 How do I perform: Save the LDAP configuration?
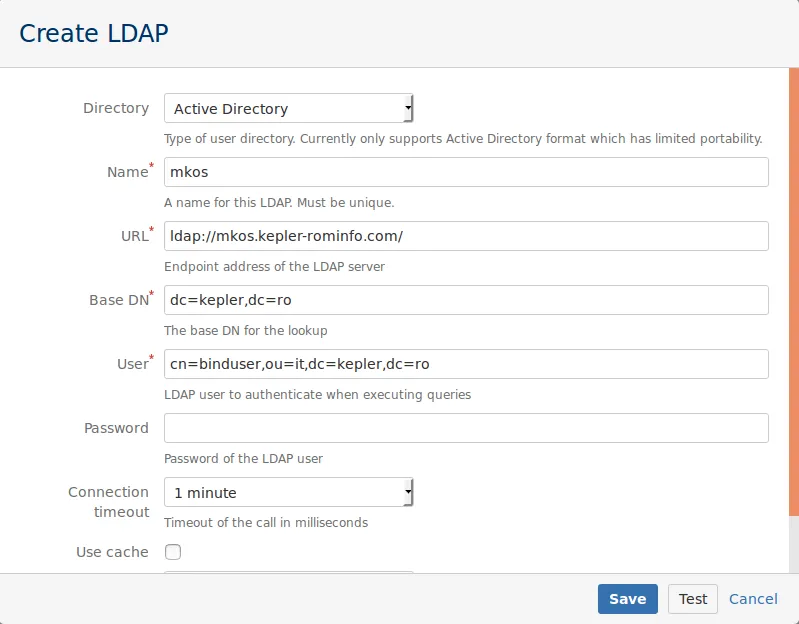[x=628, y=599]
